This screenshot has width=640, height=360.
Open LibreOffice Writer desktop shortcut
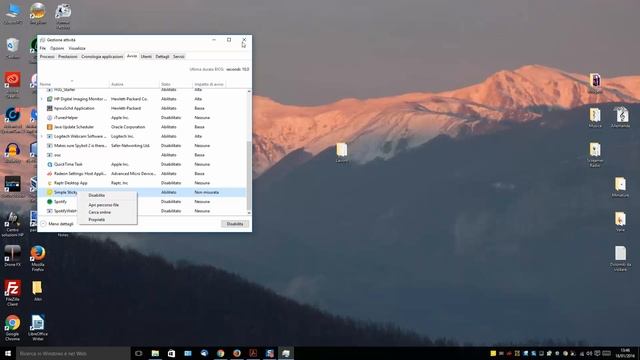coord(38,327)
